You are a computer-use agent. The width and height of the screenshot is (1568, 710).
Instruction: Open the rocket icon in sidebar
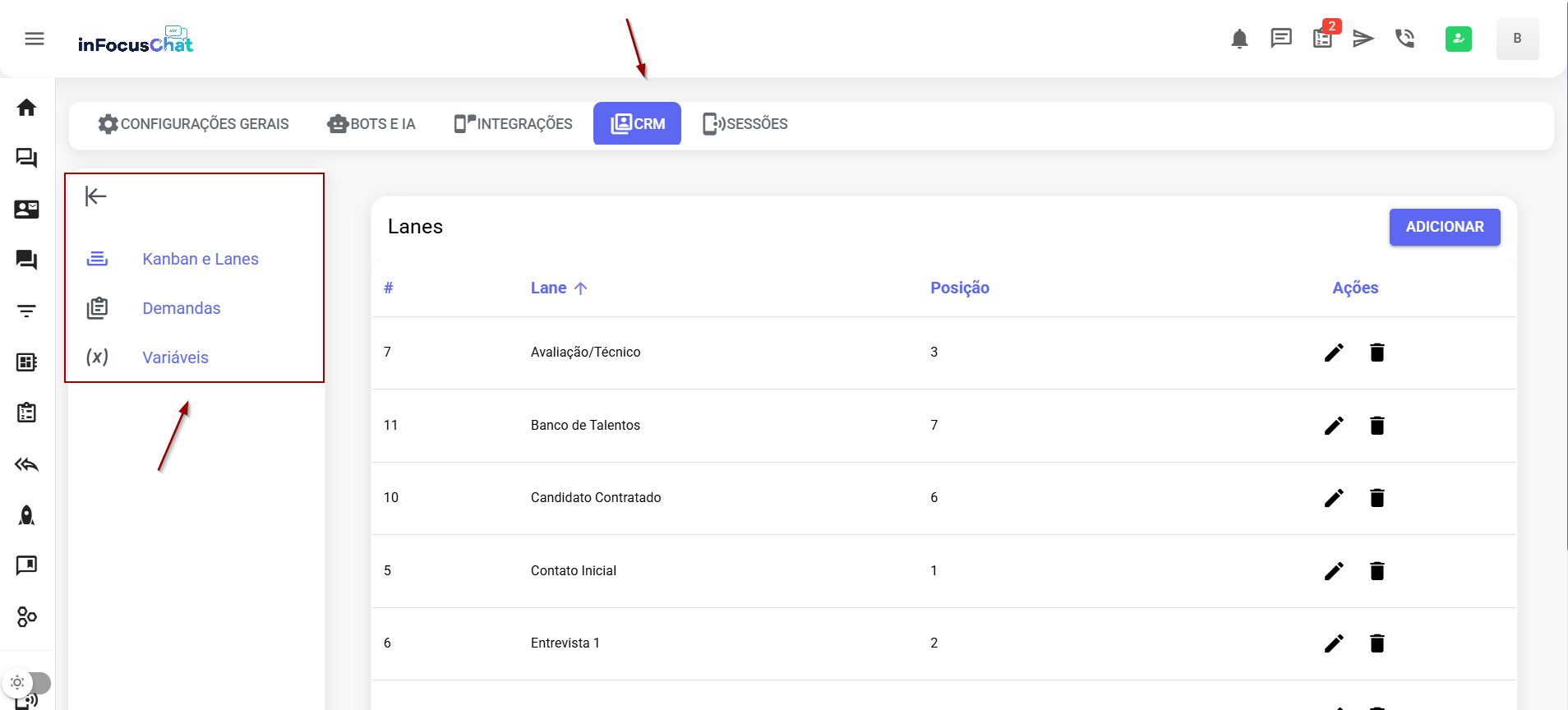tap(26, 515)
